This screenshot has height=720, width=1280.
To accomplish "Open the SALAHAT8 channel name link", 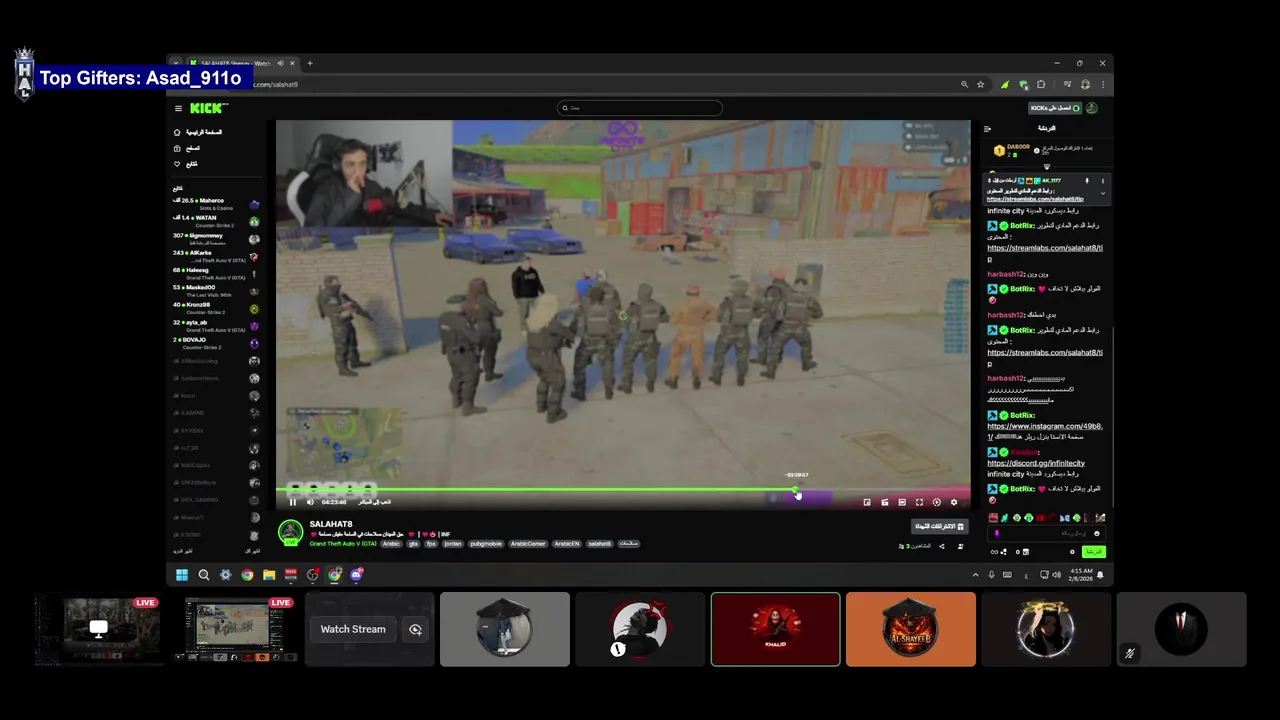I will coord(331,524).
